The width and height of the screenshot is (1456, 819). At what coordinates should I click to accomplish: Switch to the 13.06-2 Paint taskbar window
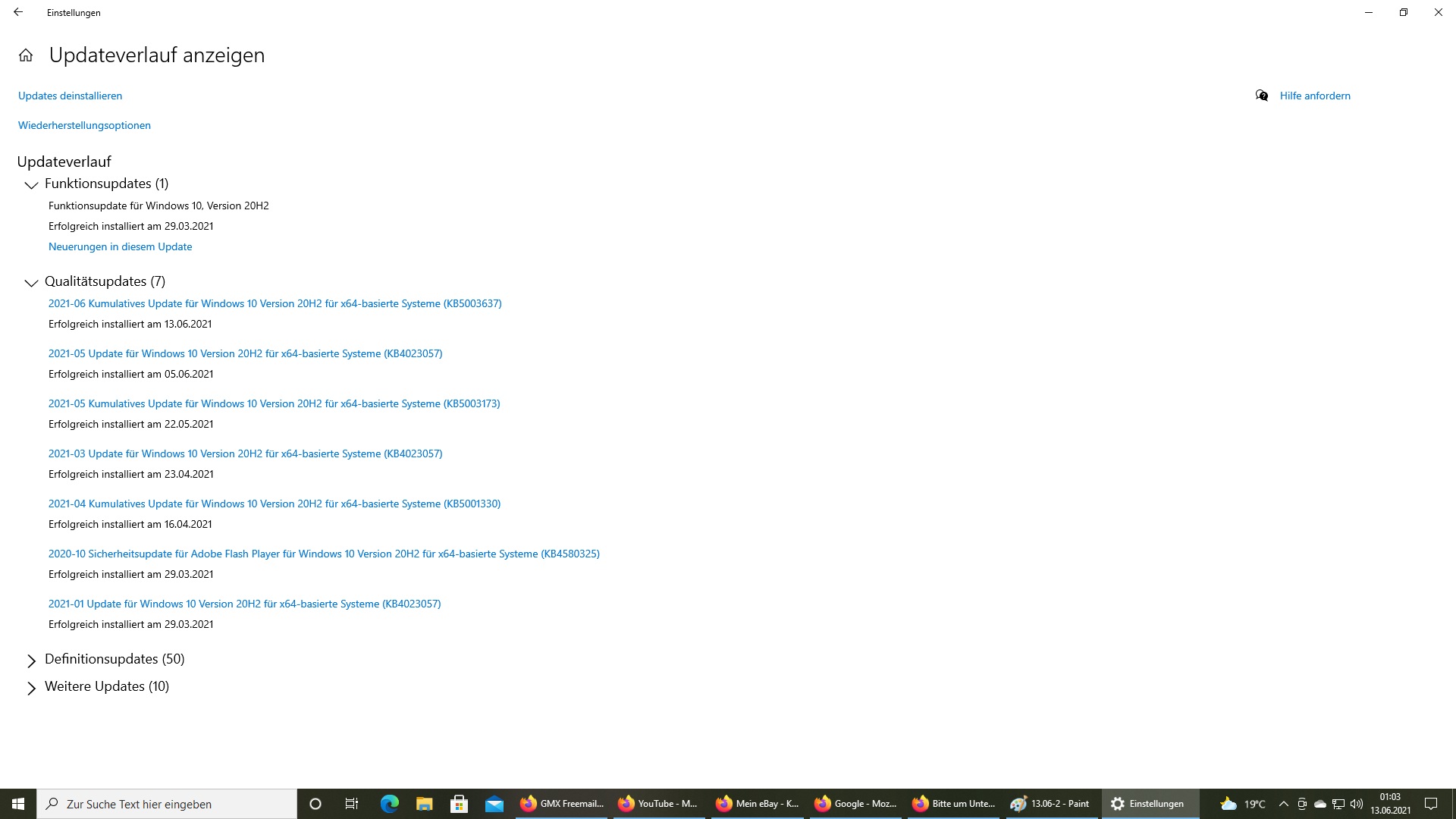point(1050,804)
